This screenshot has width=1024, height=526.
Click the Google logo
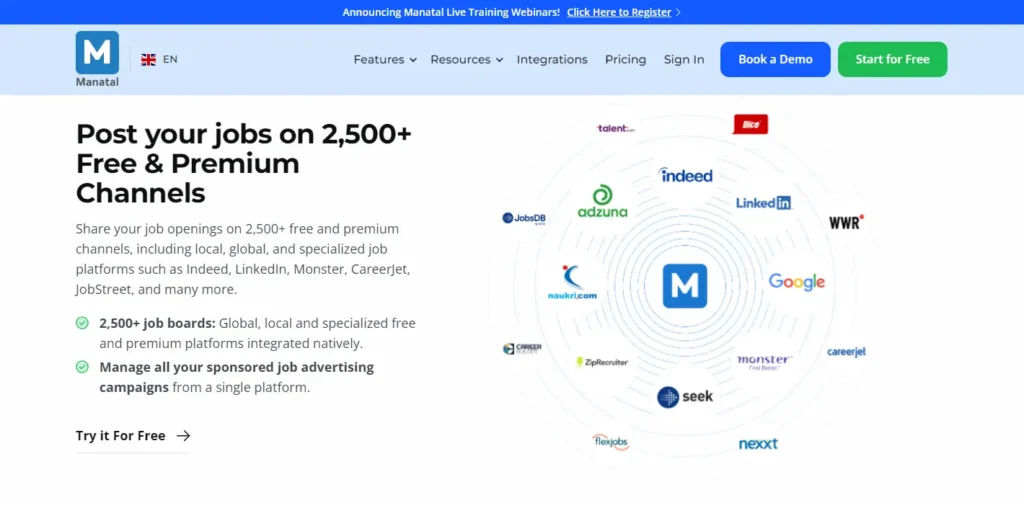(796, 282)
